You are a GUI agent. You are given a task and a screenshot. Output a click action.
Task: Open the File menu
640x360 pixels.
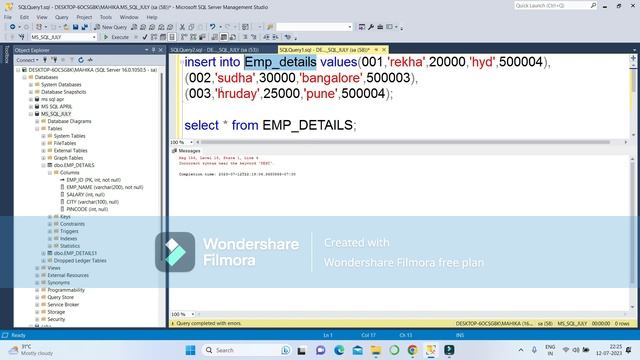tap(8, 17)
